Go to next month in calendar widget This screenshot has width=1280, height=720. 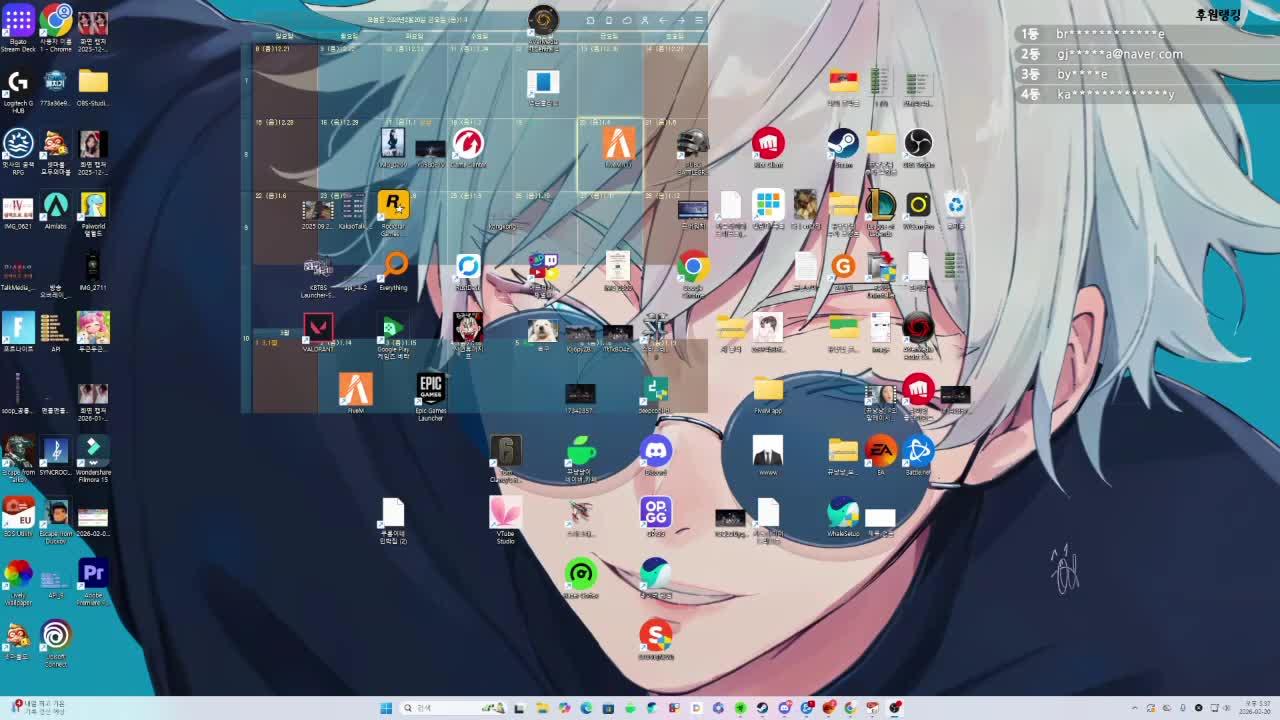coord(681,20)
